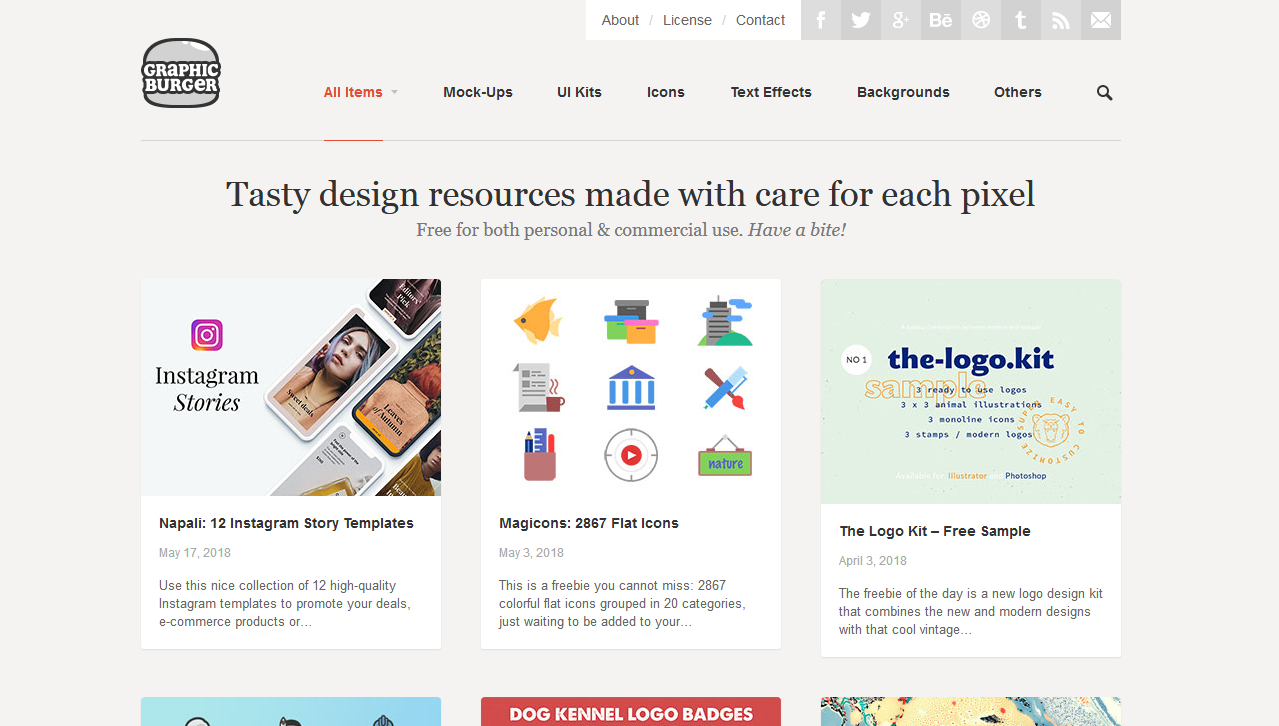
Task: Click the Logo Kit description text
Action: pyautogui.click(x=971, y=612)
